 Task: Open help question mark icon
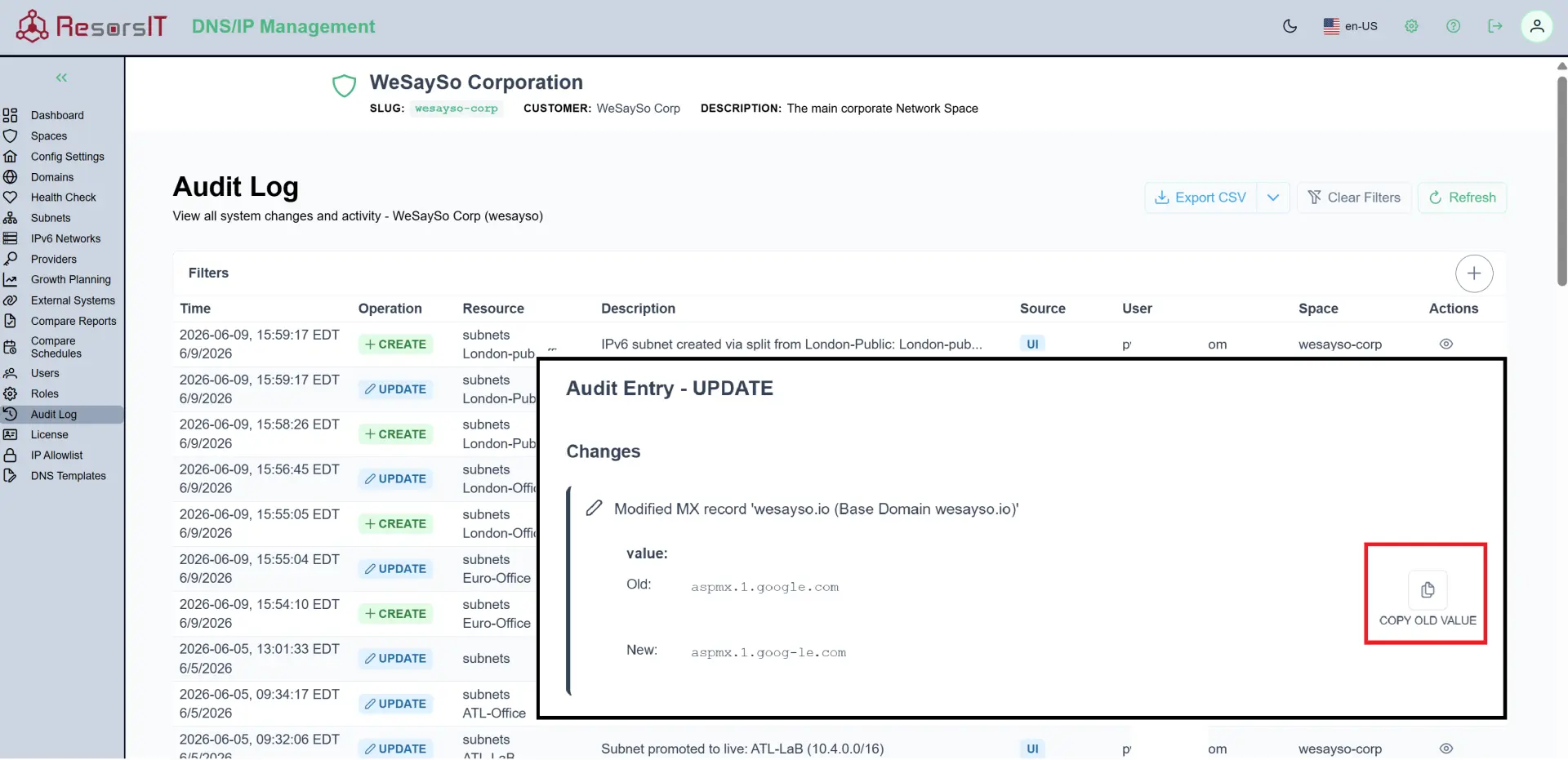point(1453,26)
